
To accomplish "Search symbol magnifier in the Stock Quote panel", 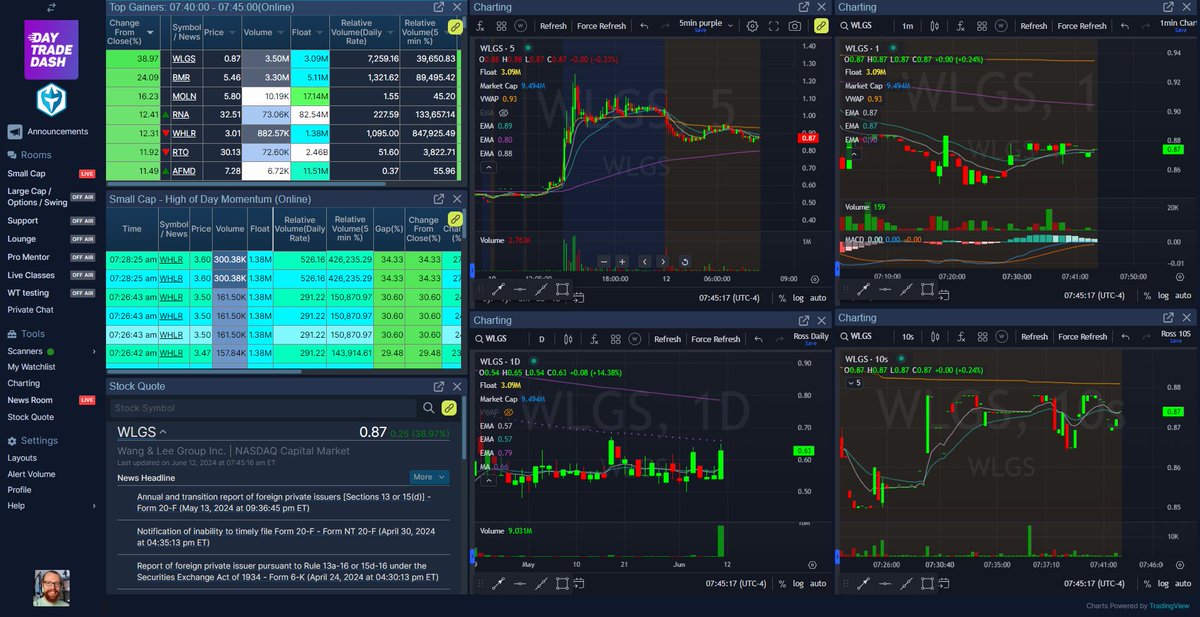I will click(x=429, y=408).
